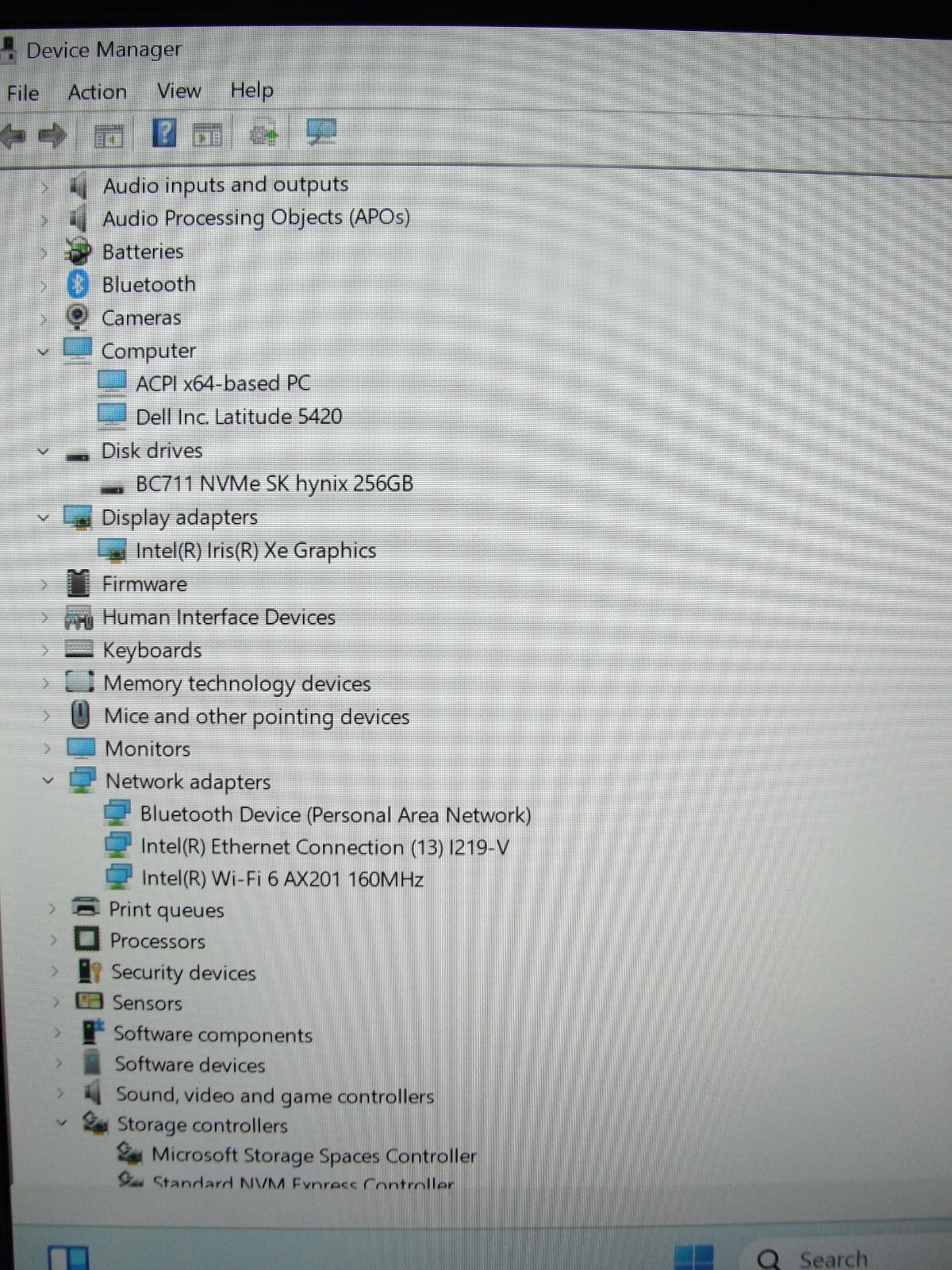Click the Memory technology devices icon
This screenshot has height=1270, width=952.
79,682
